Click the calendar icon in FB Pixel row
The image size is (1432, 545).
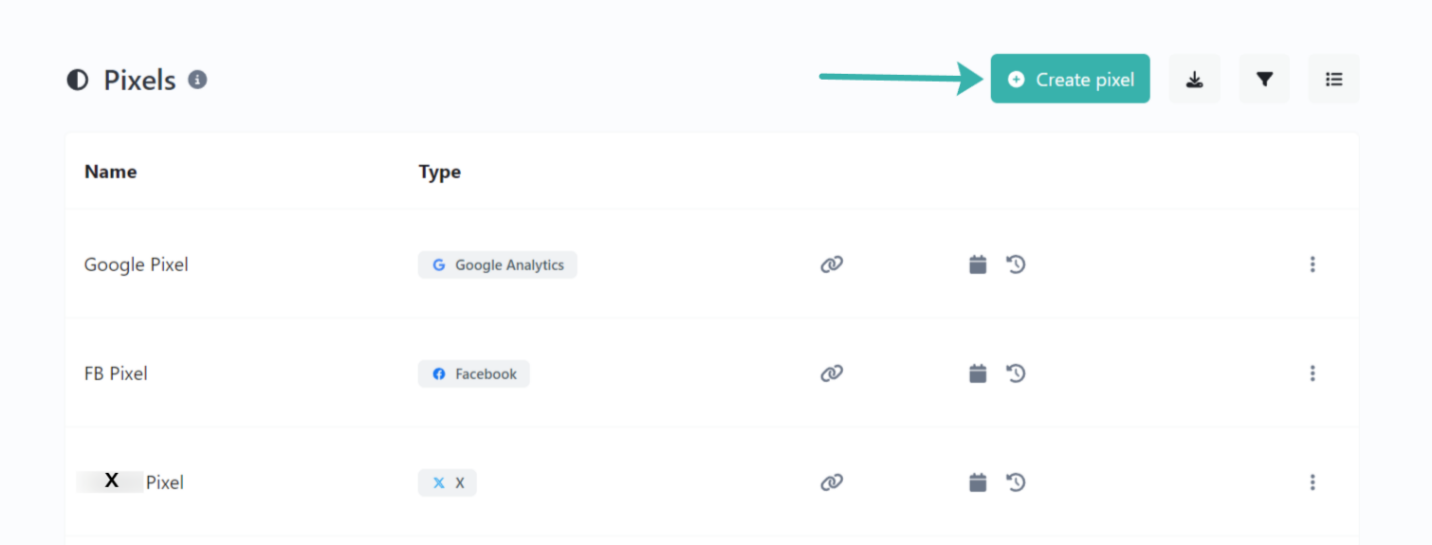coord(978,374)
